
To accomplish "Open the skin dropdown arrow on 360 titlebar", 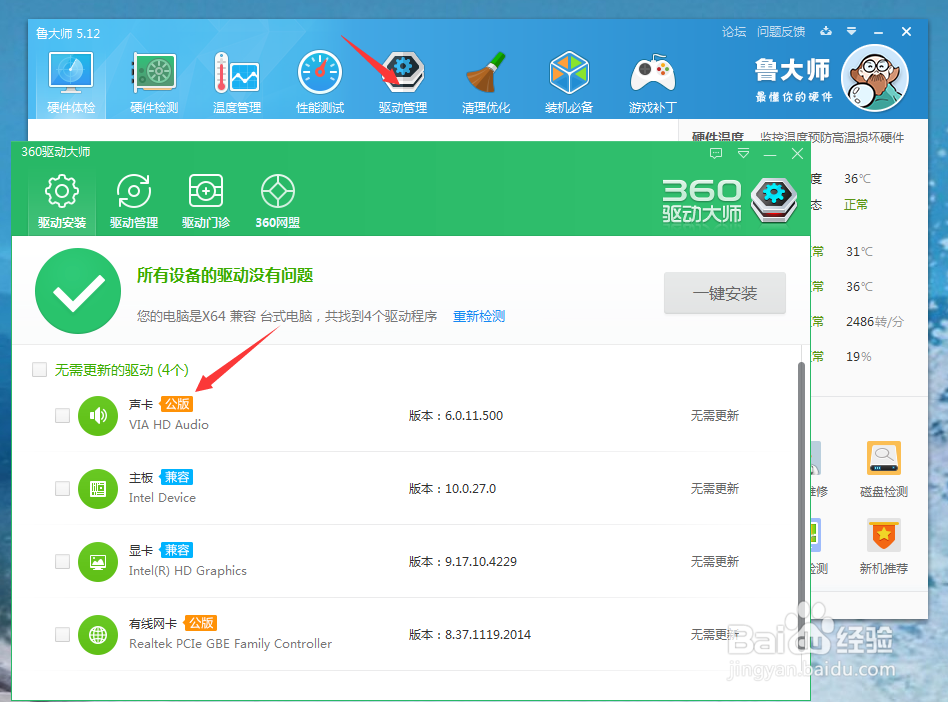I will [742, 154].
